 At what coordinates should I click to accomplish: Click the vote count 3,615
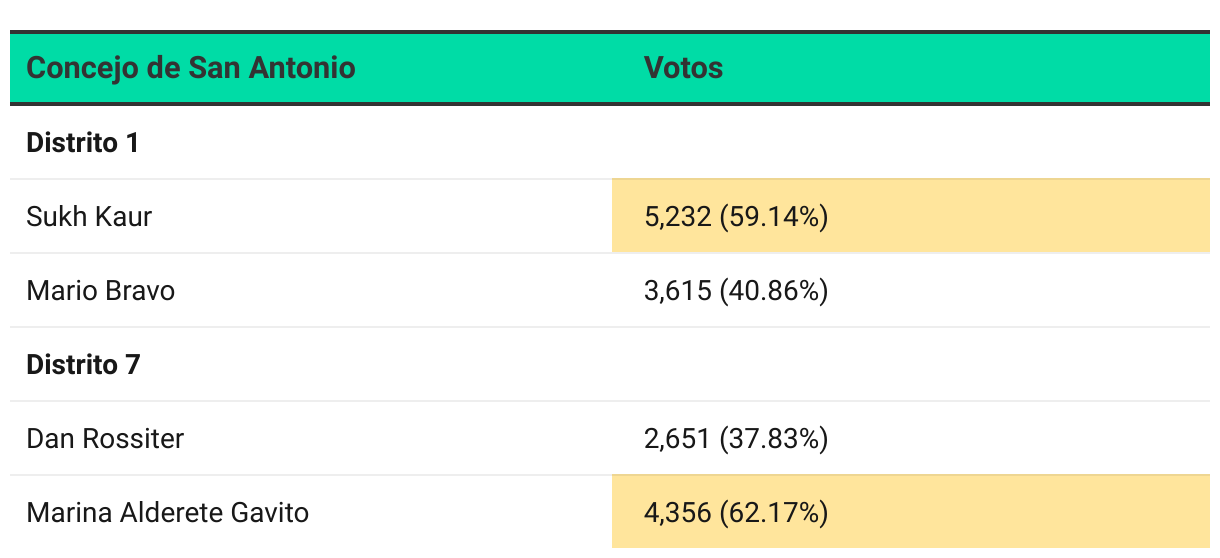coord(677,291)
